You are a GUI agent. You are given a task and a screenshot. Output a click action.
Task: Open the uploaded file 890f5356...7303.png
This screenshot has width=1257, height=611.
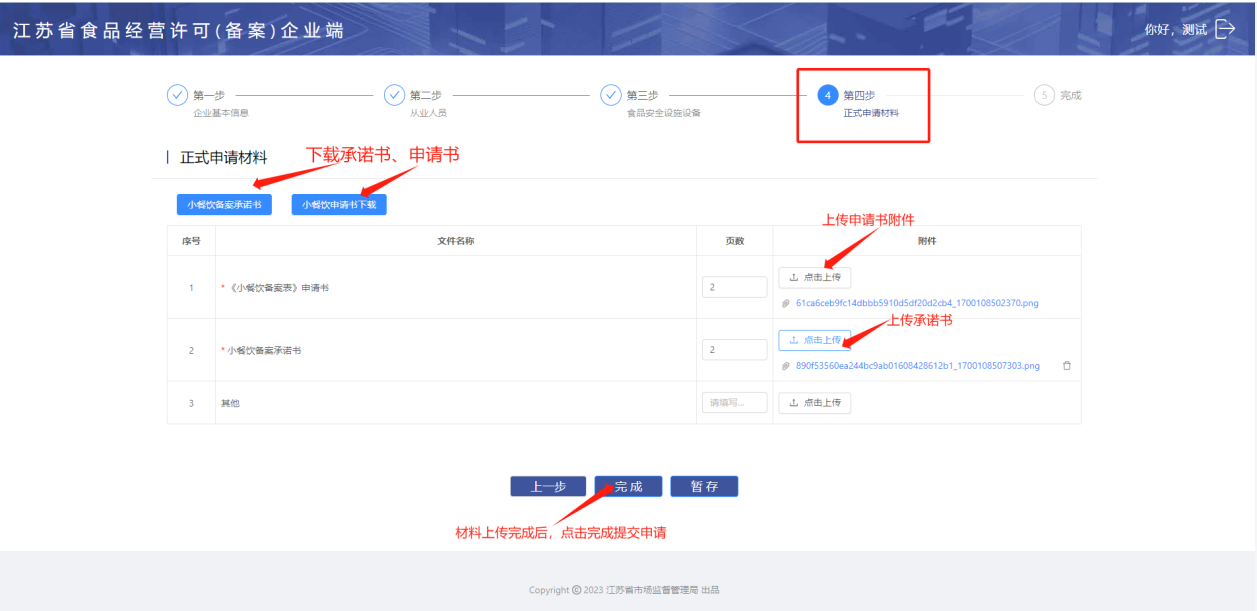click(x=917, y=366)
